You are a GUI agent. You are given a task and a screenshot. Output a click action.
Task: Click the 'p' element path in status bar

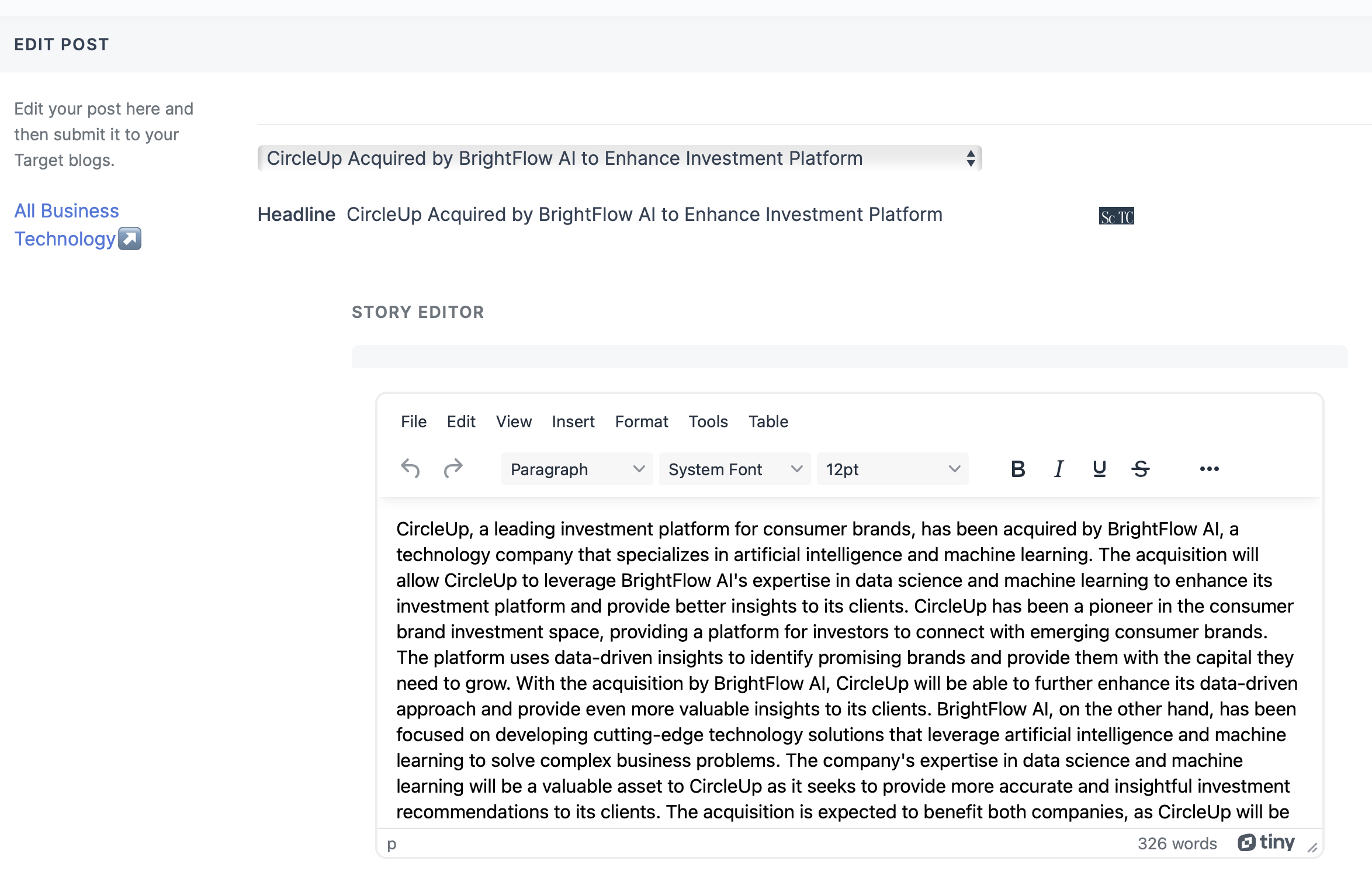click(391, 843)
